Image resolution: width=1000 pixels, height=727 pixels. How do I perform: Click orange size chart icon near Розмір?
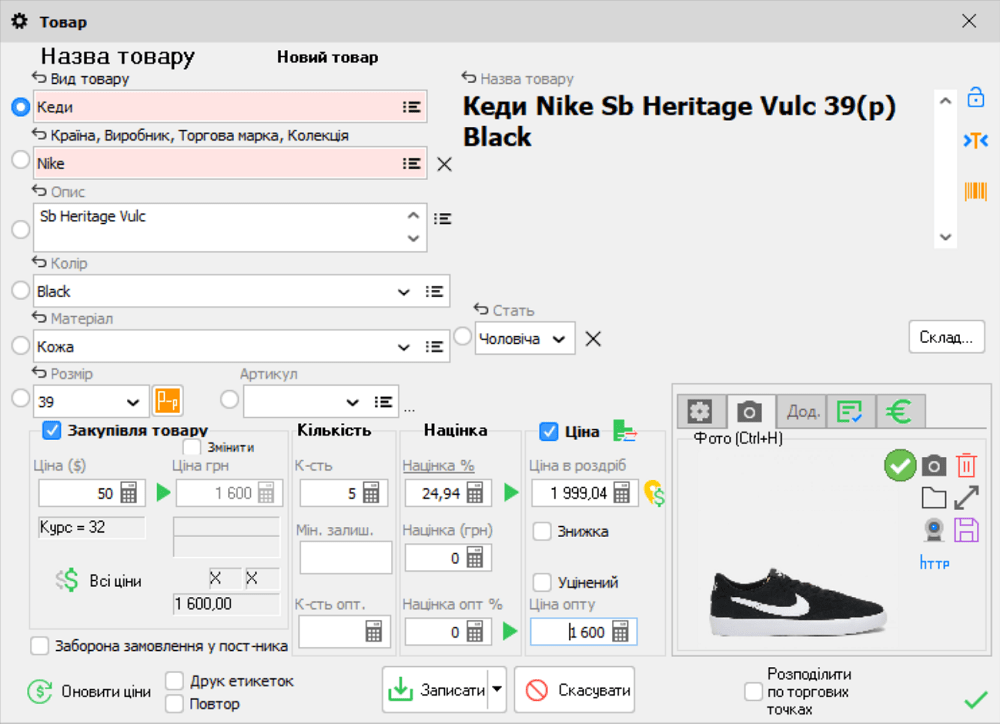click(x=166, y=401)
